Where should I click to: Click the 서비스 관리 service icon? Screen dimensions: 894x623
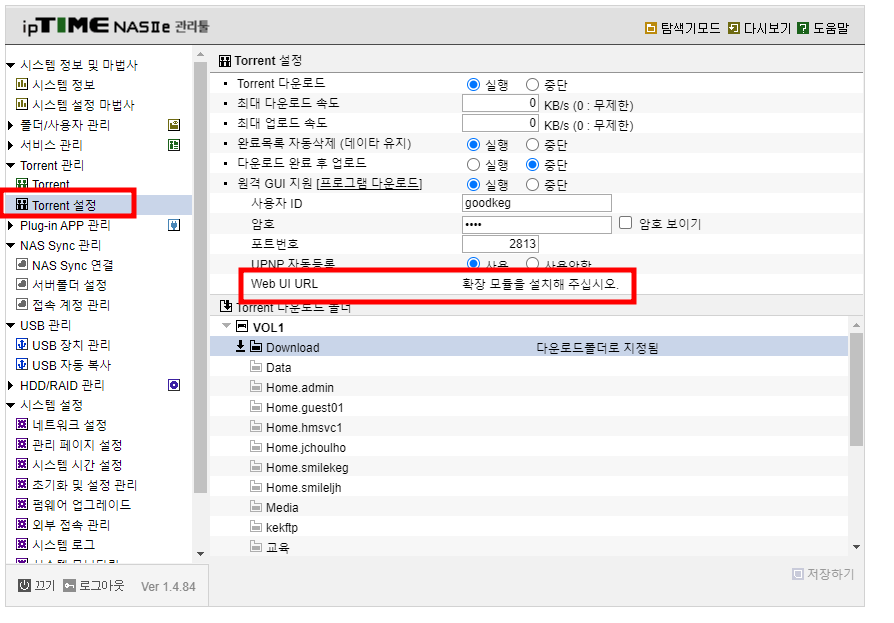pos(174,145)
